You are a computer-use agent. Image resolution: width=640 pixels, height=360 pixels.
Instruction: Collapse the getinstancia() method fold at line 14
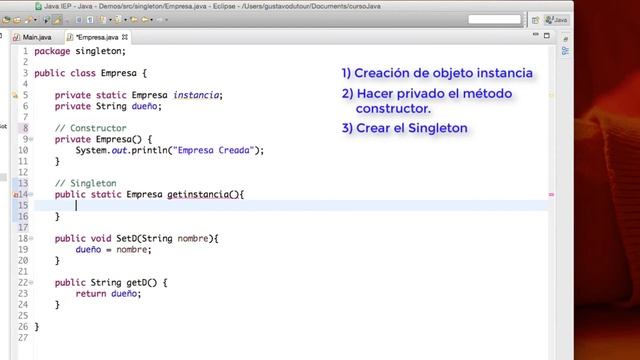click(31, 194)
